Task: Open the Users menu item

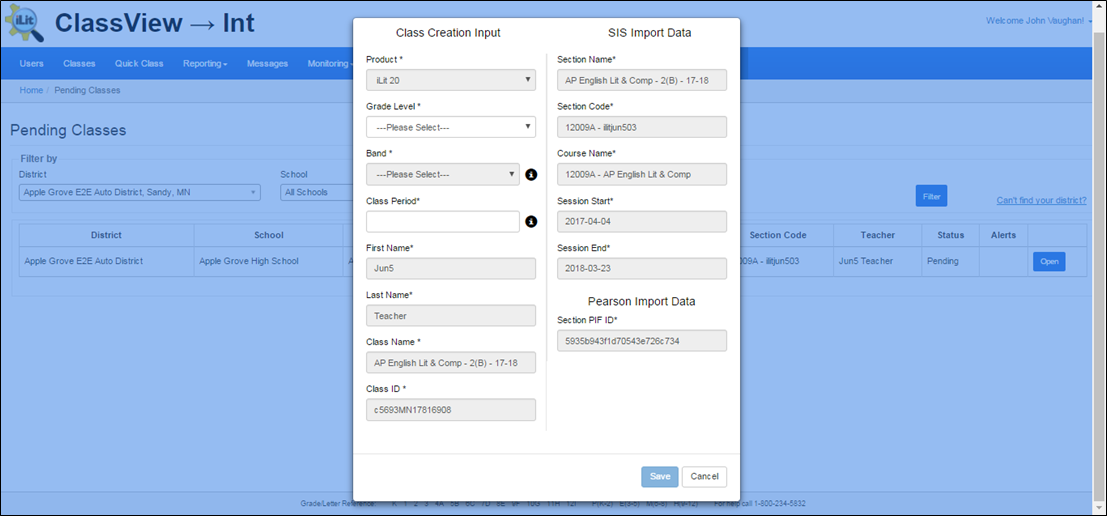Action: (x=32, y=64)
